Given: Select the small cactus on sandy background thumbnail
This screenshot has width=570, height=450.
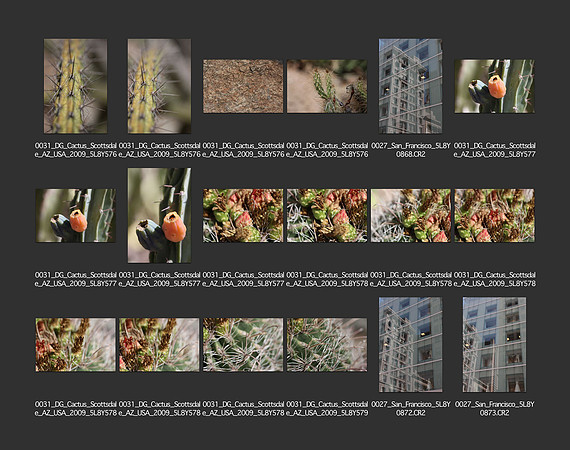Looking at the screenshot, I should coord(327,86).
